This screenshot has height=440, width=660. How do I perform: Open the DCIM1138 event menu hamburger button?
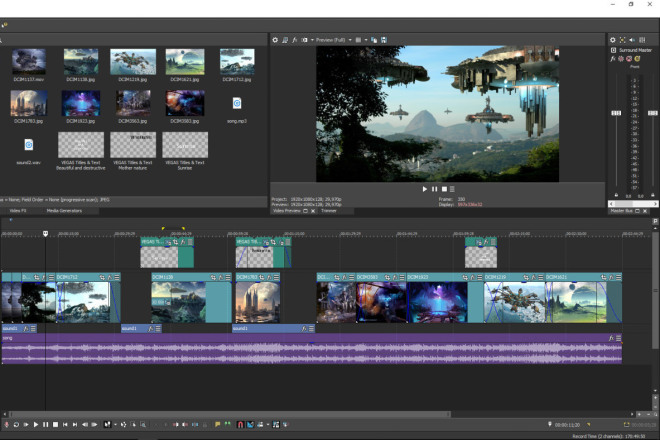(228, 277)
